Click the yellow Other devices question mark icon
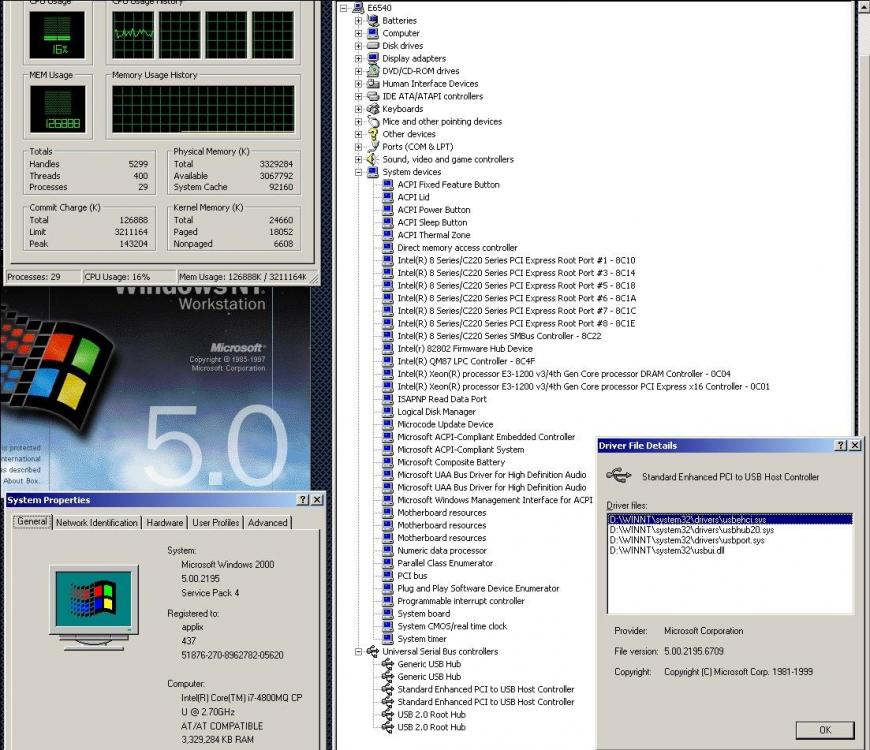Viewport: 870px width, 750px height. pyautogui.click(x=373, y=134)
